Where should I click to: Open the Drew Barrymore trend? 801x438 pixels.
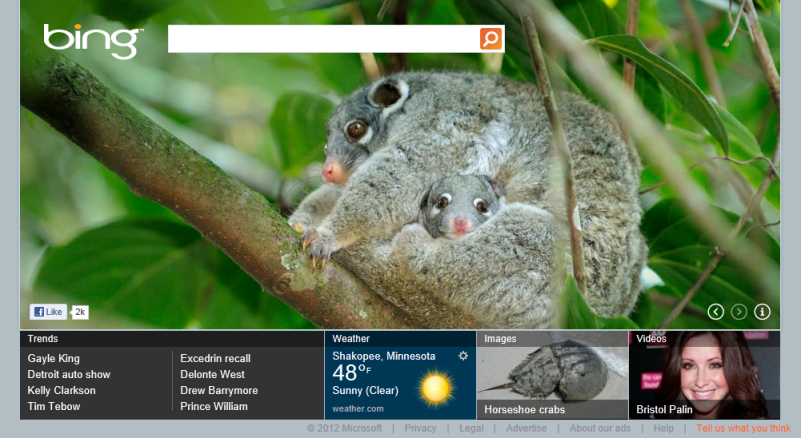point(219,390)
